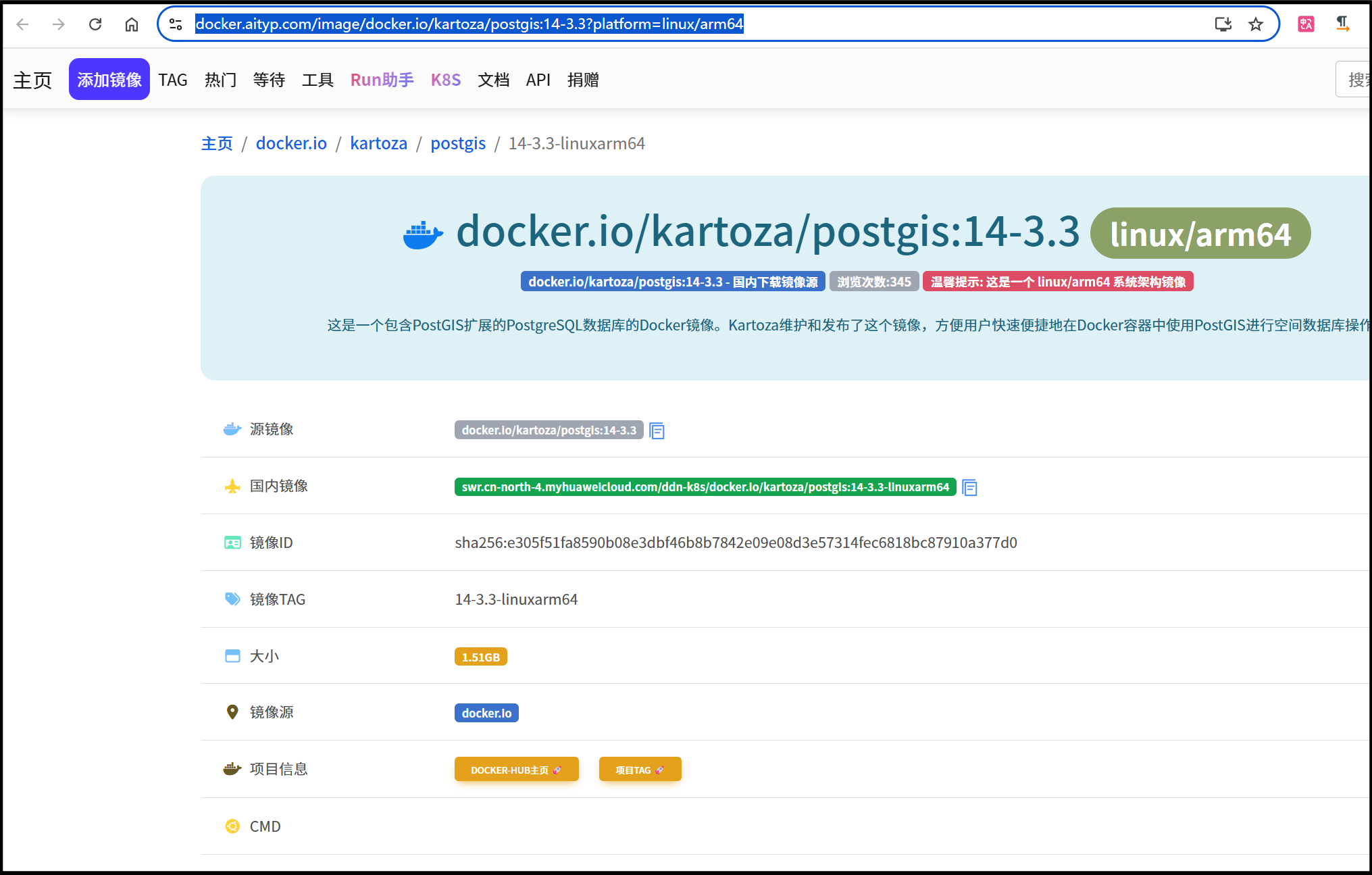Image resolution: width=1372 pixels, height=875 pixels.
Task: Open the API navigation item
Action: [x=538, y=80]
